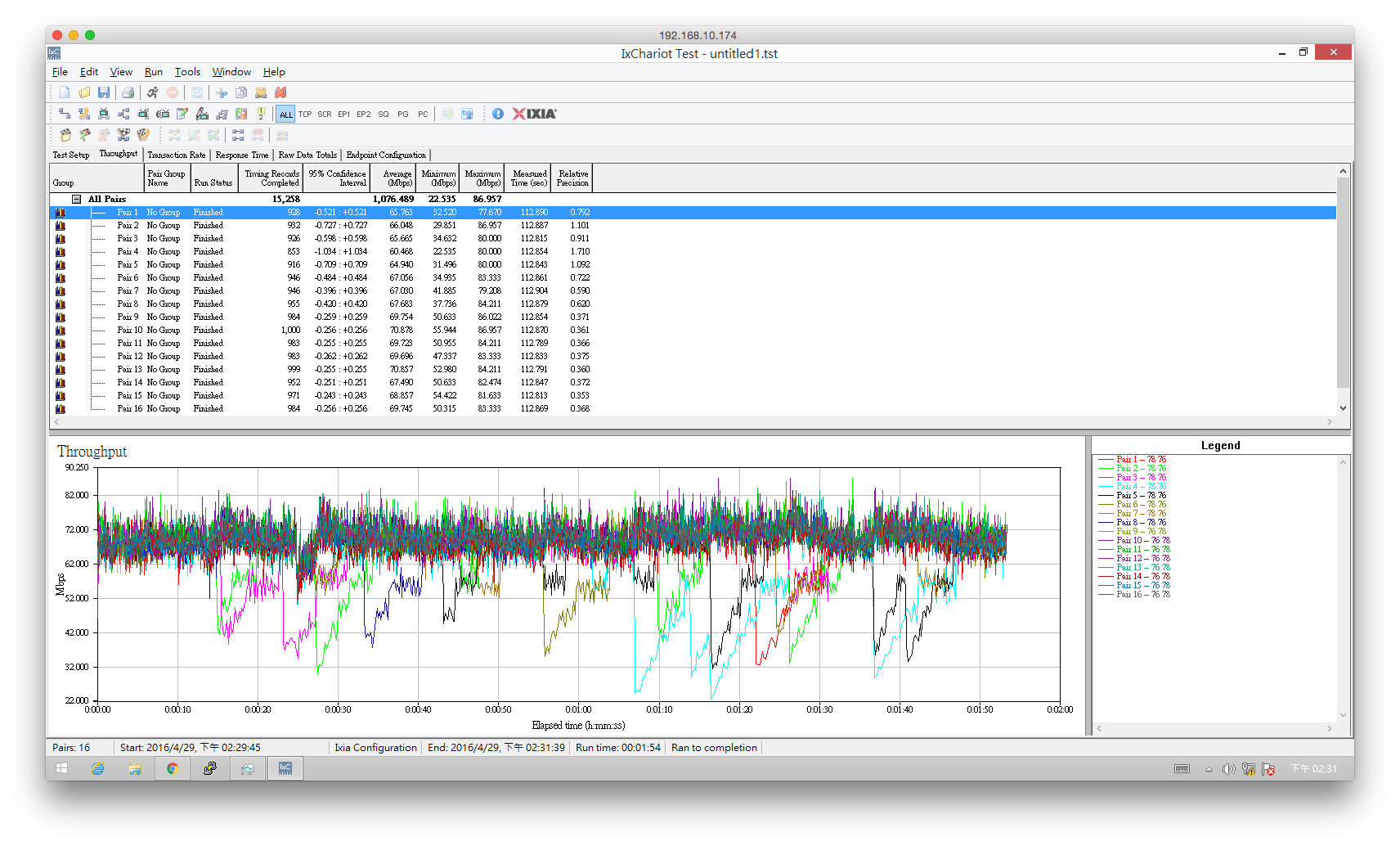The height and width of the screenshot is (846, 1400).
Task: Click the Run test running-man icon
Action: (x=152, y=92)
